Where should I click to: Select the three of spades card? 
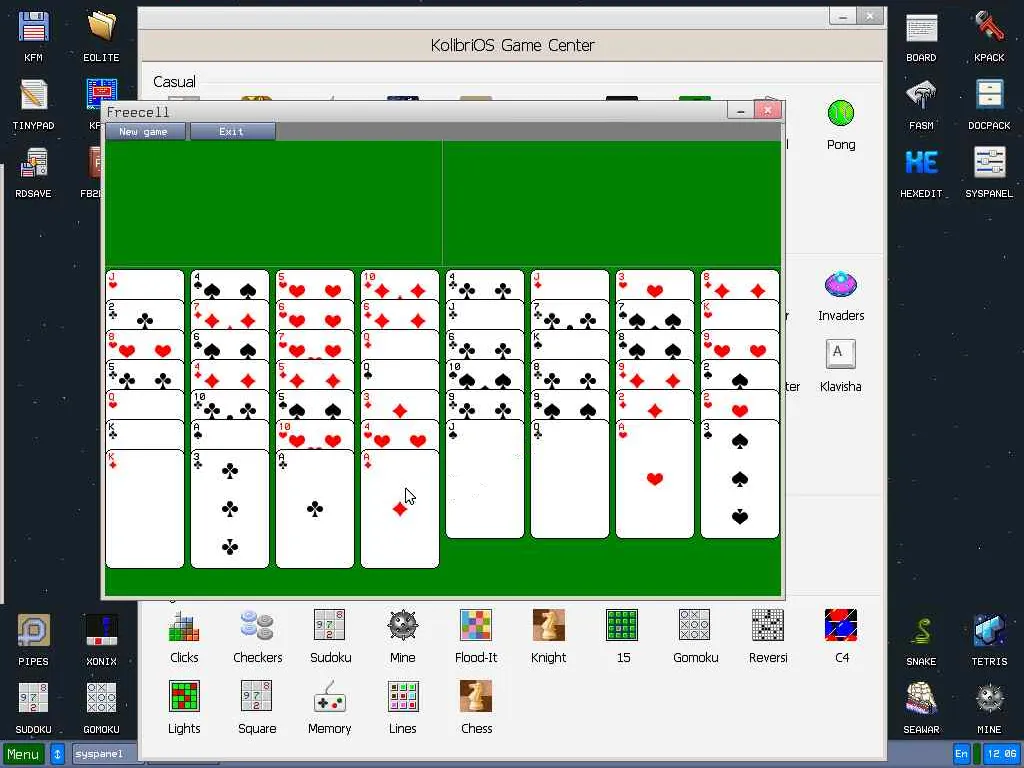[739, 480]
